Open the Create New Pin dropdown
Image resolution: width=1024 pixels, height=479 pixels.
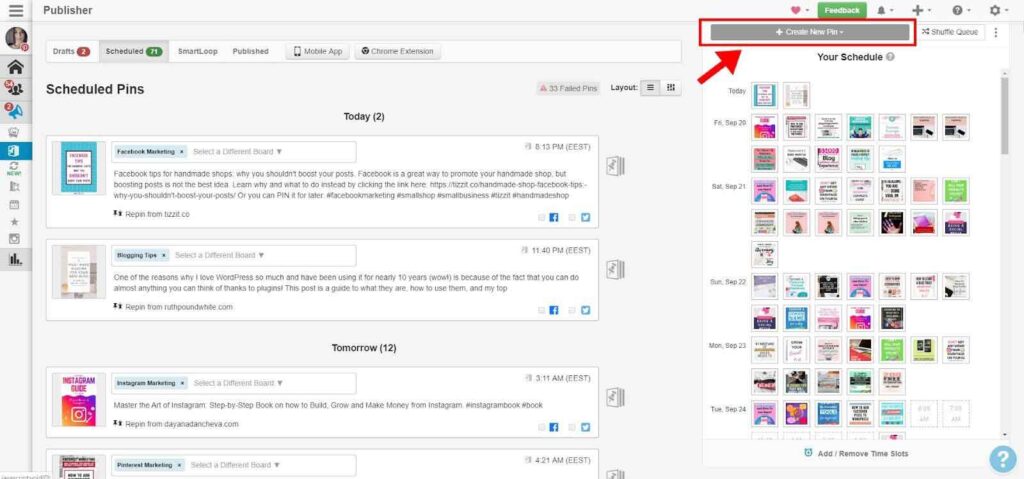(x=810, y=32)
